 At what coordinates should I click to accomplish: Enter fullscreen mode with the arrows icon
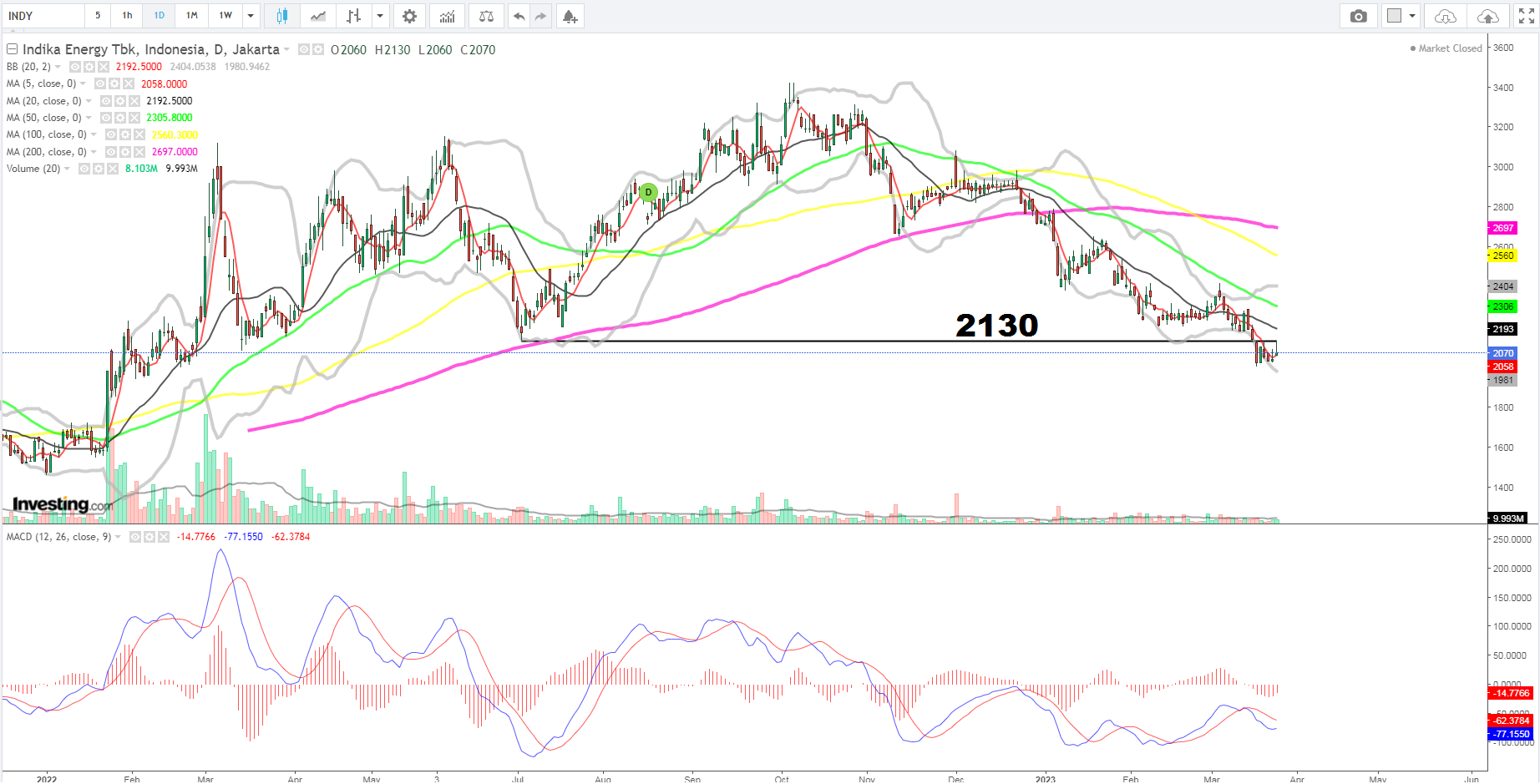tap(1526, 16)
